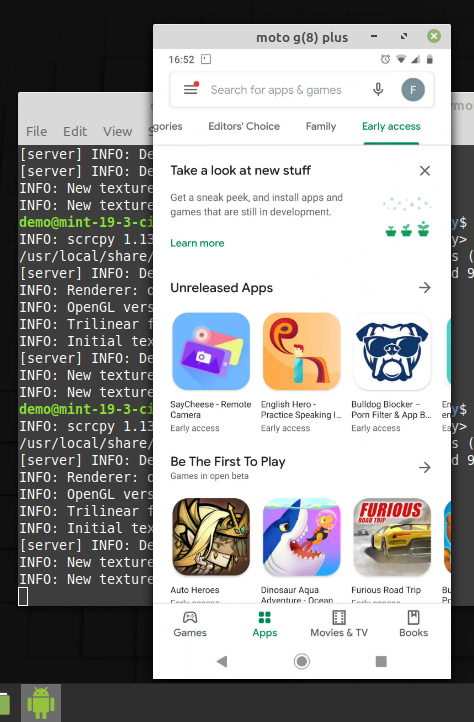Viewport: 474px width, 722px height.
Task: Follow the Learn more link
Action: click(197, 243)
